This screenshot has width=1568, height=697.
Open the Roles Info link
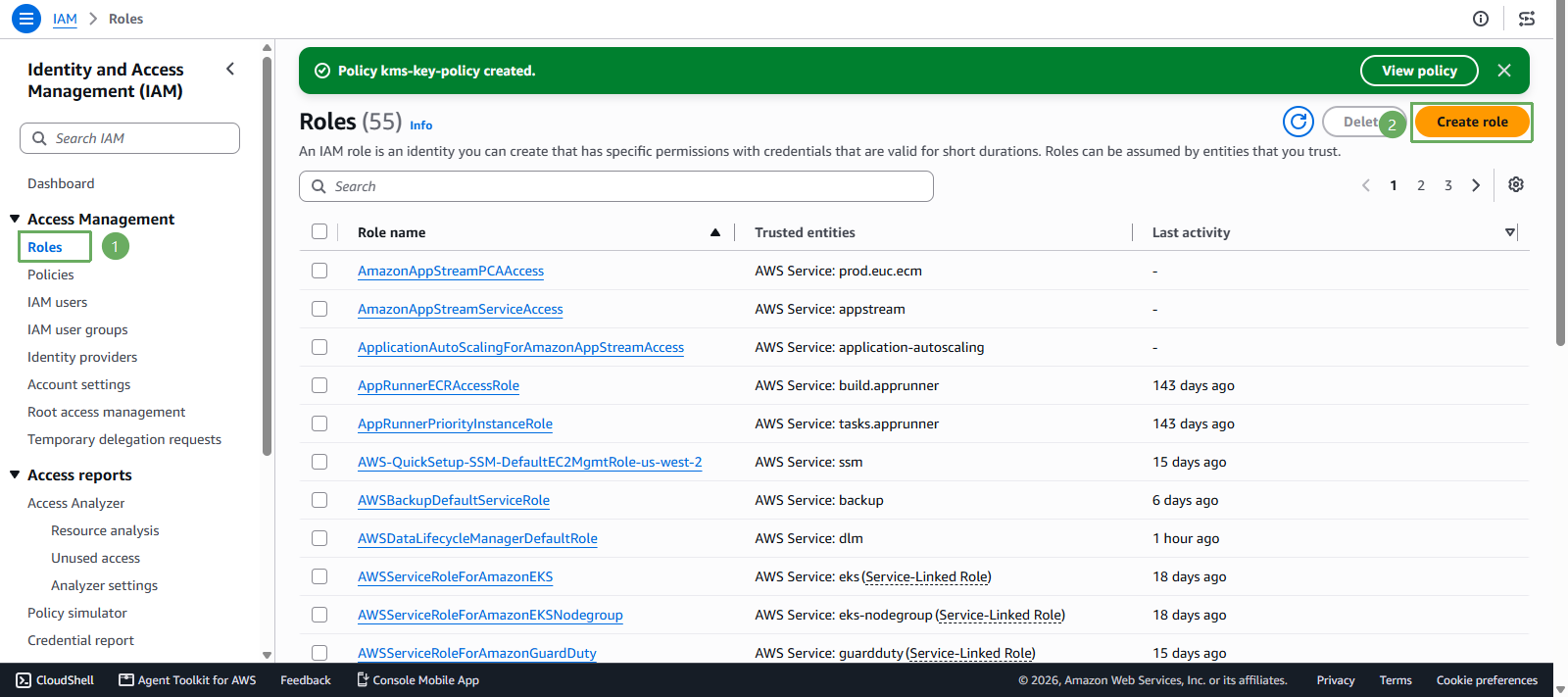coord(420,125)
